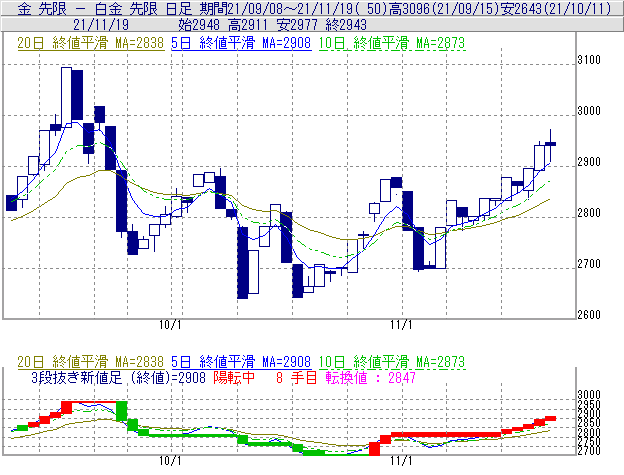Click the 10/1 date label under the lower chart
624x475 pixels.
(x=170, y=461)
